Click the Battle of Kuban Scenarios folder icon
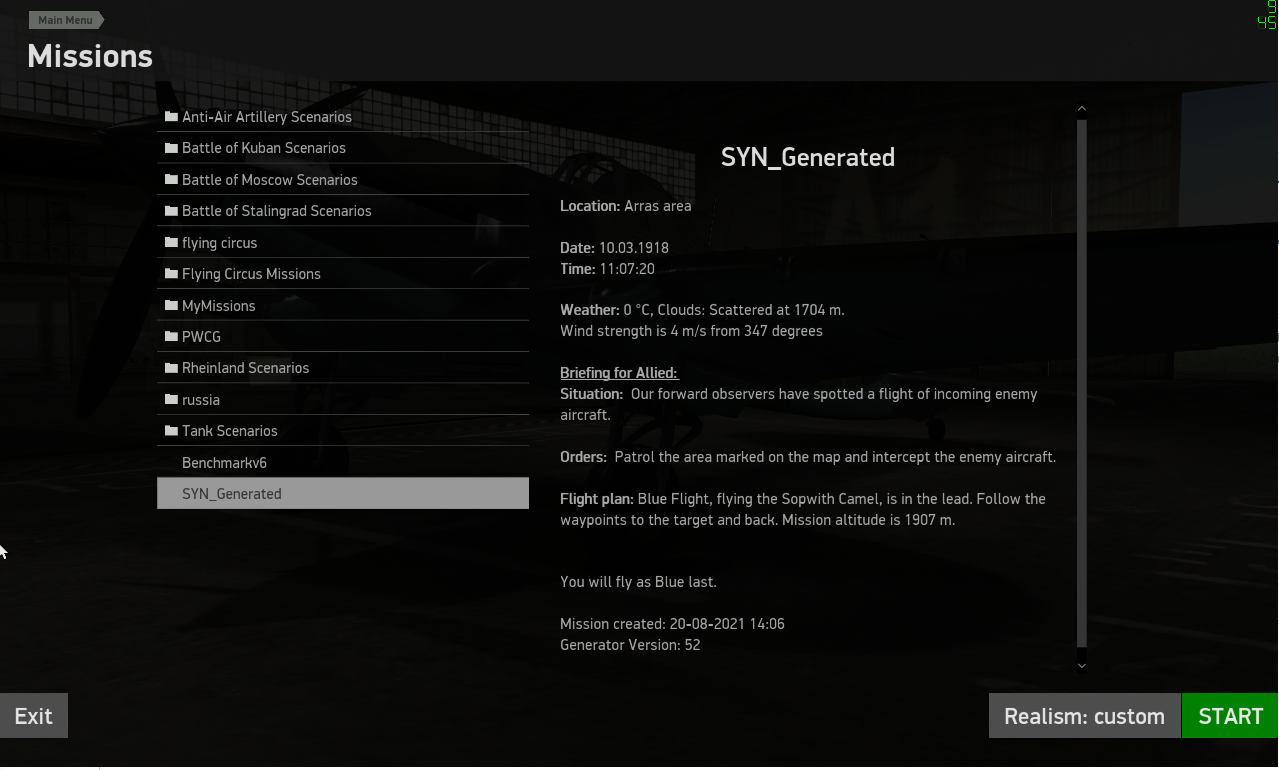 [x=171, y=148]
